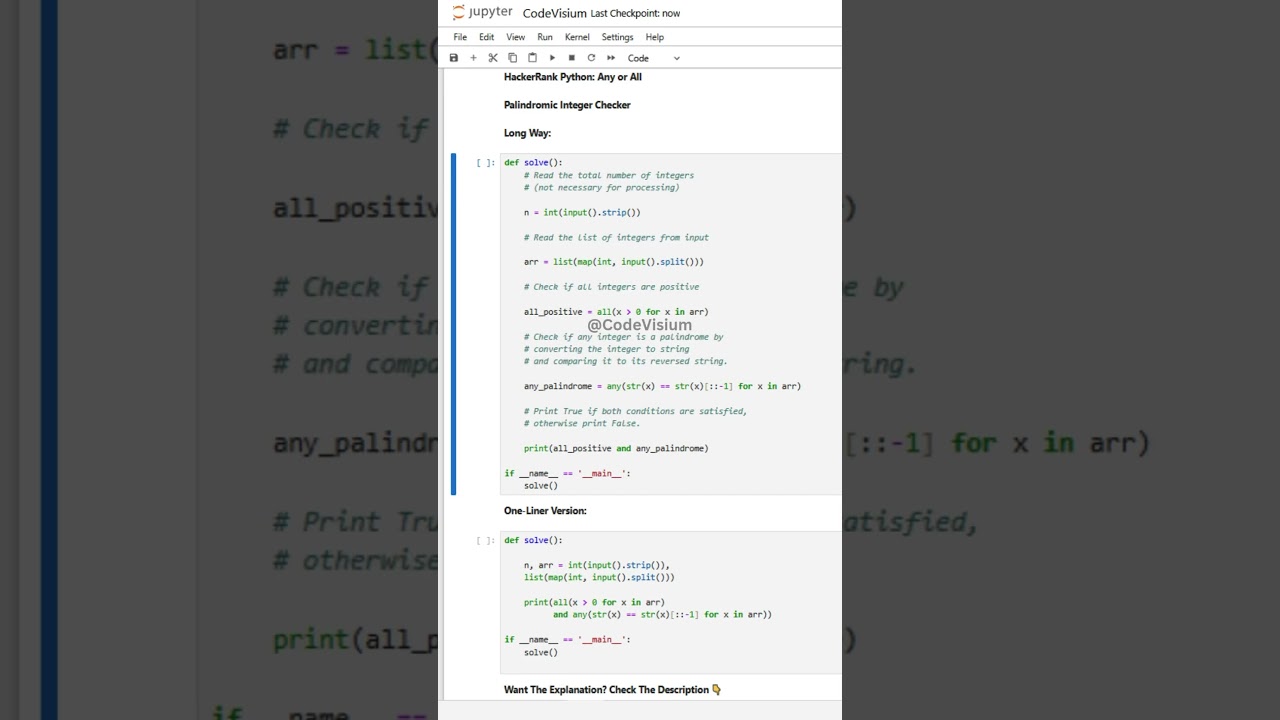Click the comment '# Read the list of integers from input'
Viewport: 1280px width, 720px height.
point(616,237)
